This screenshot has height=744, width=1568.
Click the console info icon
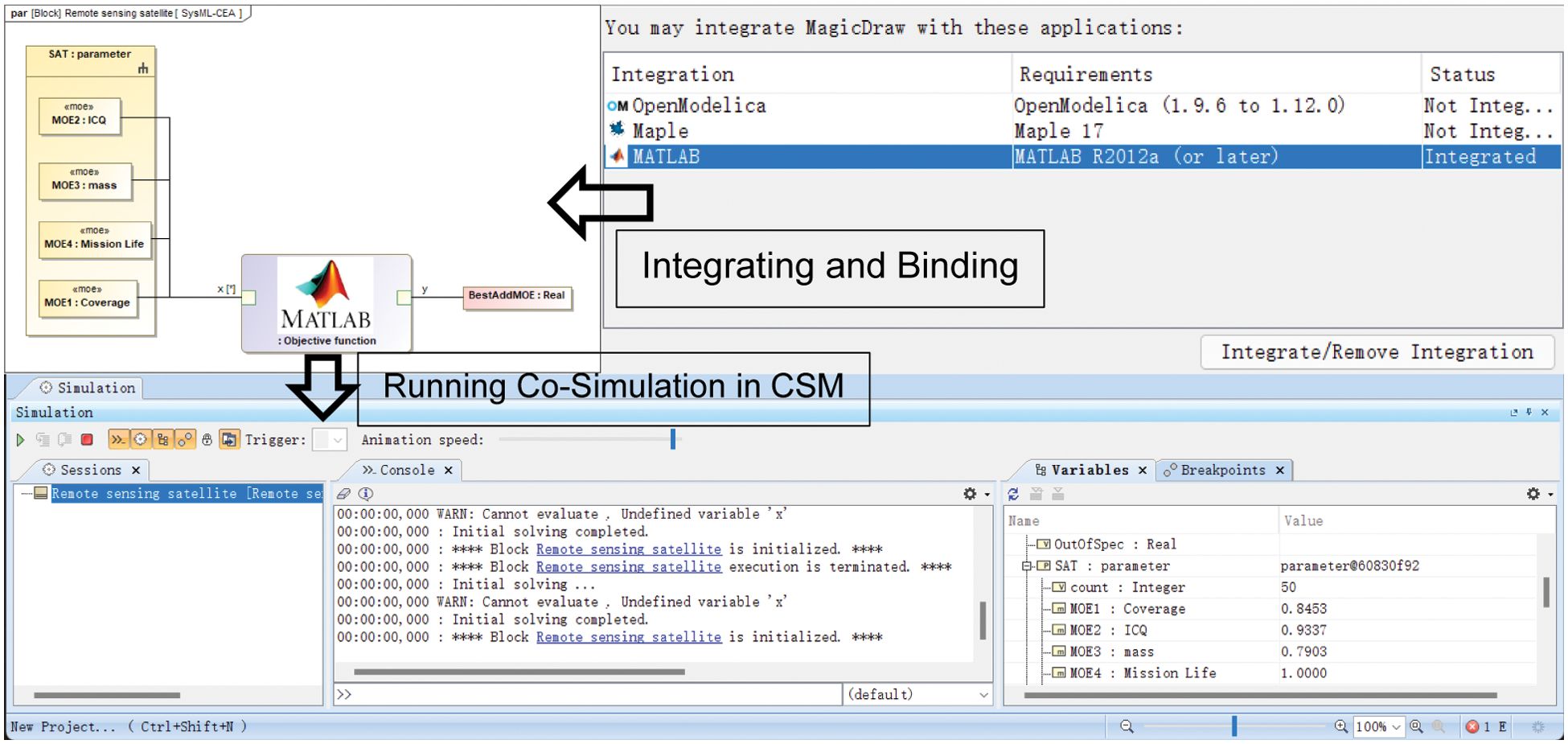[x=366, y=494]
